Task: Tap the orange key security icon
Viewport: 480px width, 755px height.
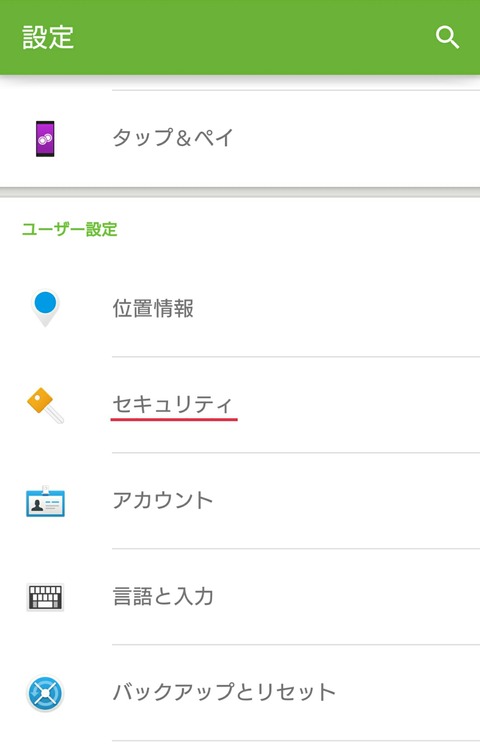Action: (45, 405)
